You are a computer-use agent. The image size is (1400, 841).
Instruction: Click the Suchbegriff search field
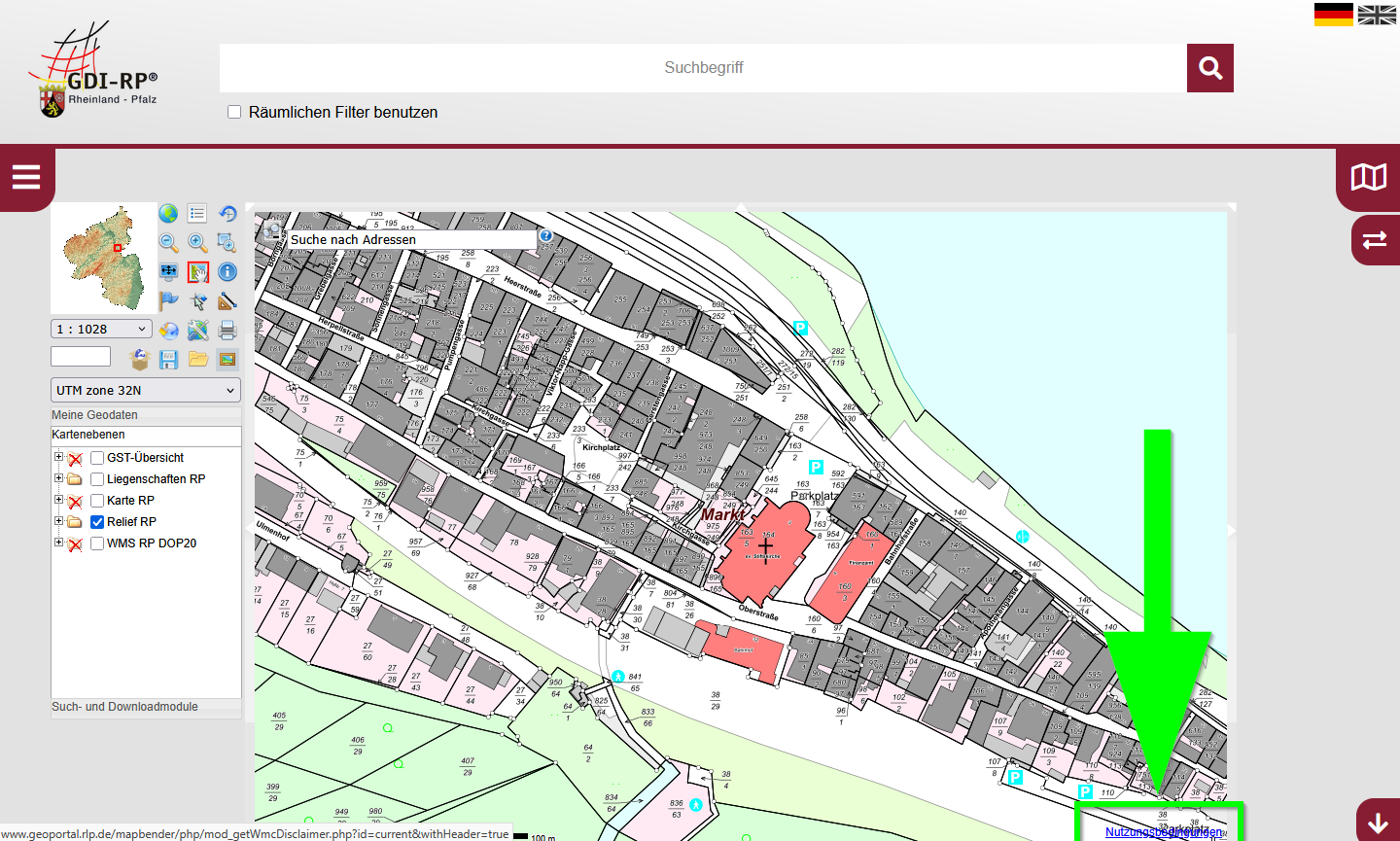click(x=703, y=68)
